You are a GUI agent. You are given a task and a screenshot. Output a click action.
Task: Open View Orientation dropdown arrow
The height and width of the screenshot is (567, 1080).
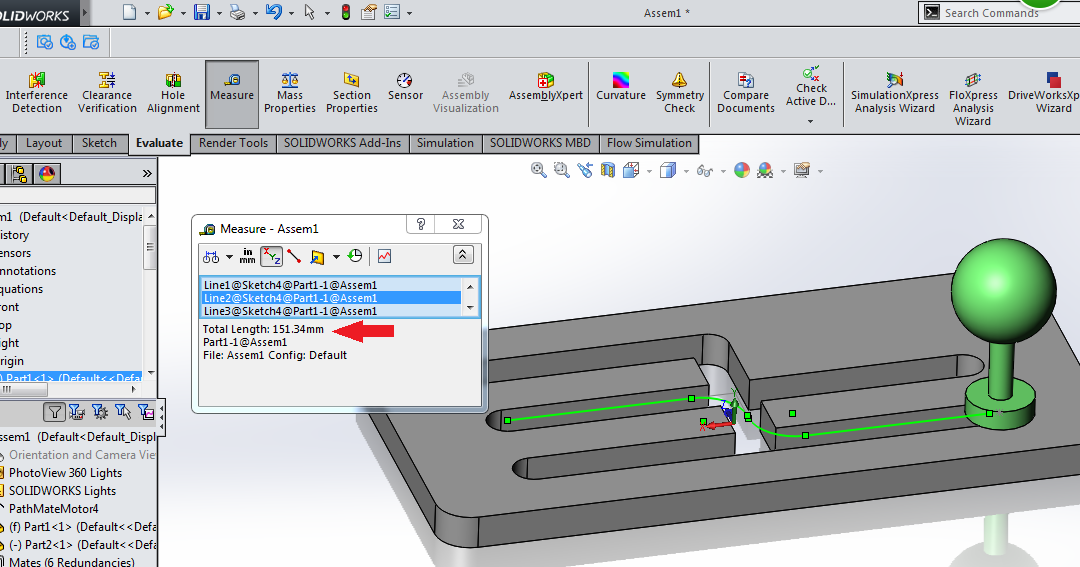649,172
